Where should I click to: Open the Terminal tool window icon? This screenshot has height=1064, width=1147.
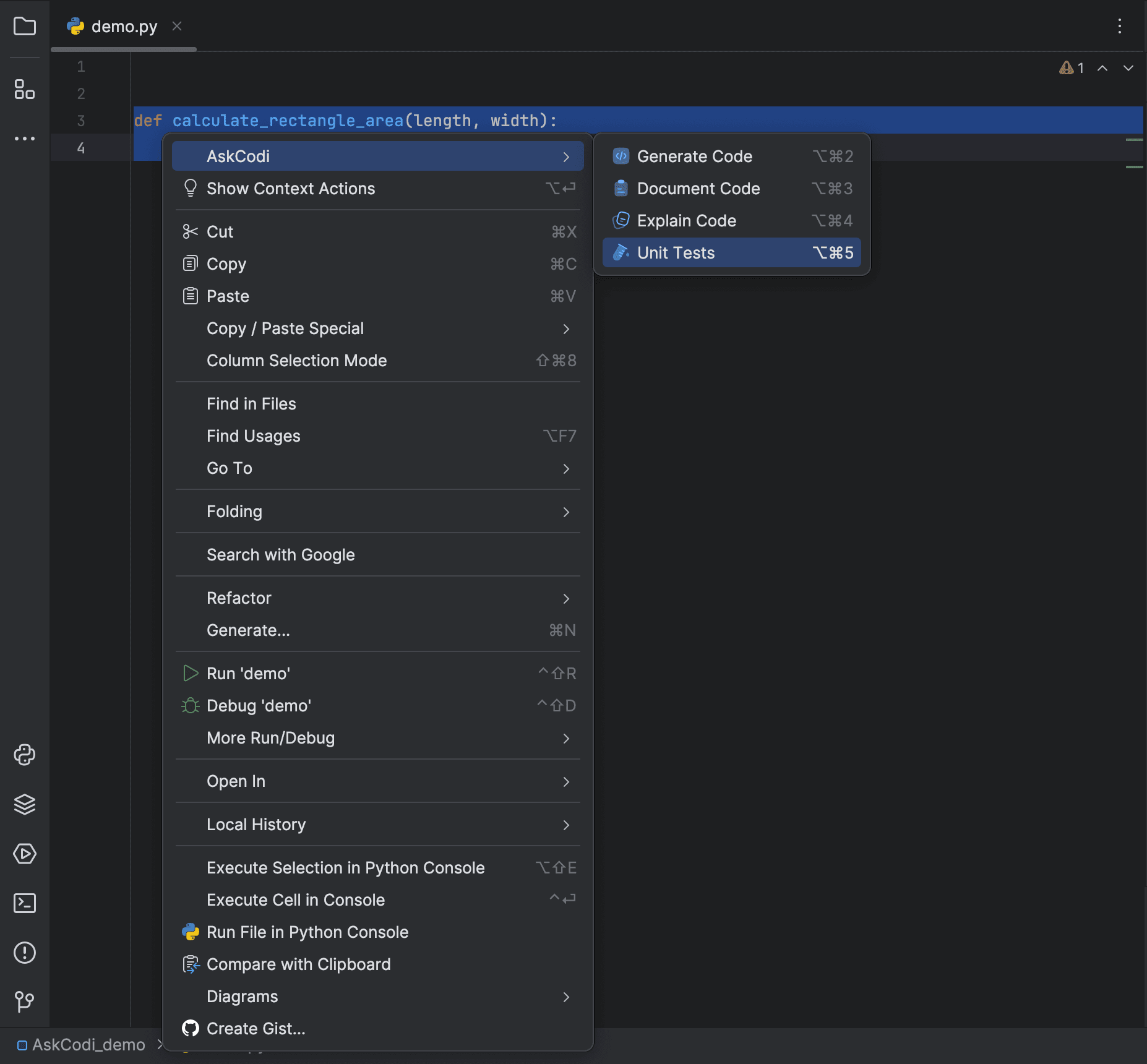25,903
